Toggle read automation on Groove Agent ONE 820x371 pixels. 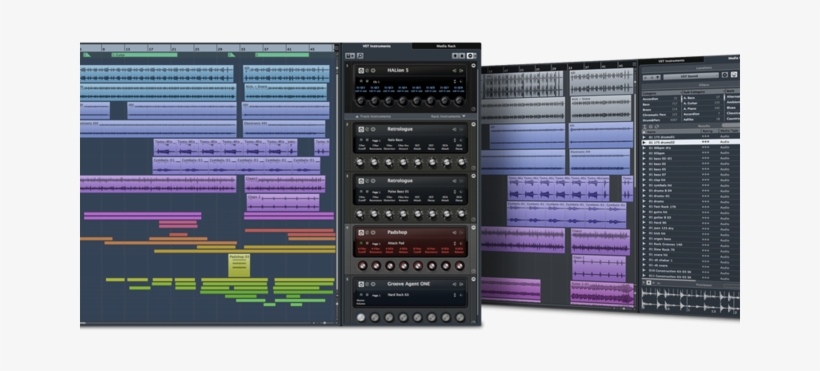361,295
